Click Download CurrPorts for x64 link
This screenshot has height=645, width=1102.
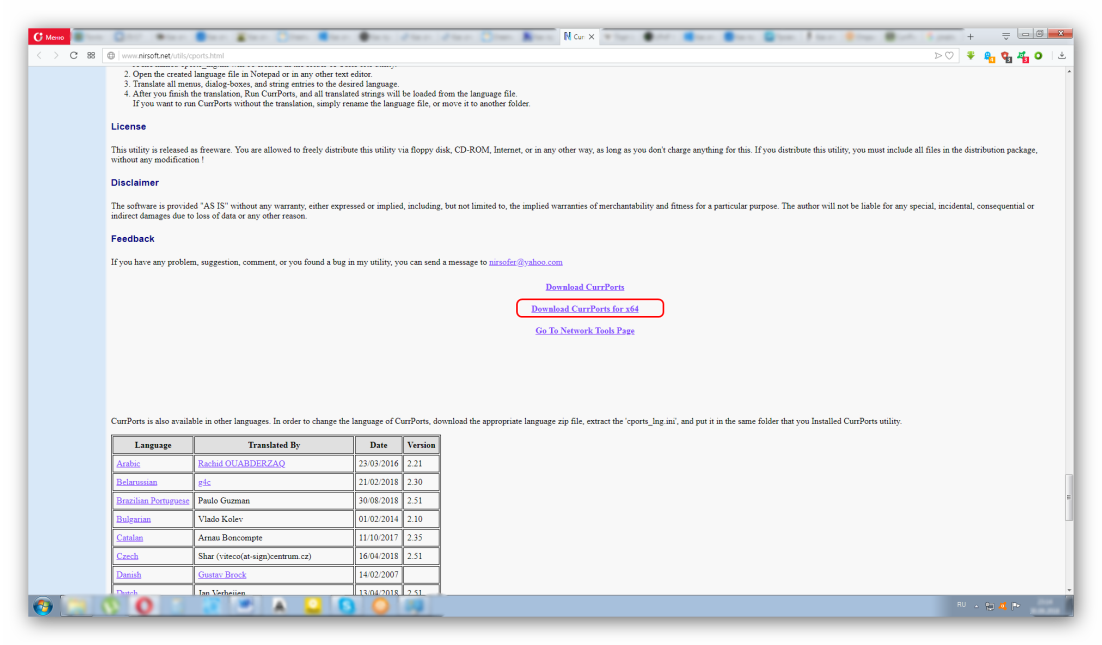(x=585, y=309)
